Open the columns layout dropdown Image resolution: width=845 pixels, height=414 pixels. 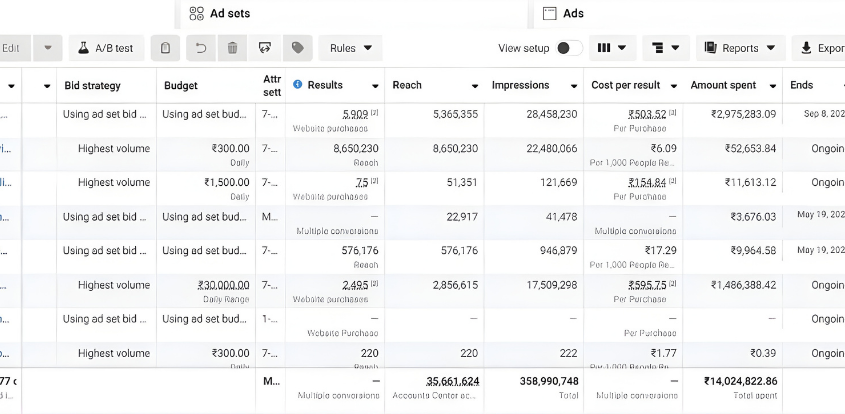pos(612,48)
